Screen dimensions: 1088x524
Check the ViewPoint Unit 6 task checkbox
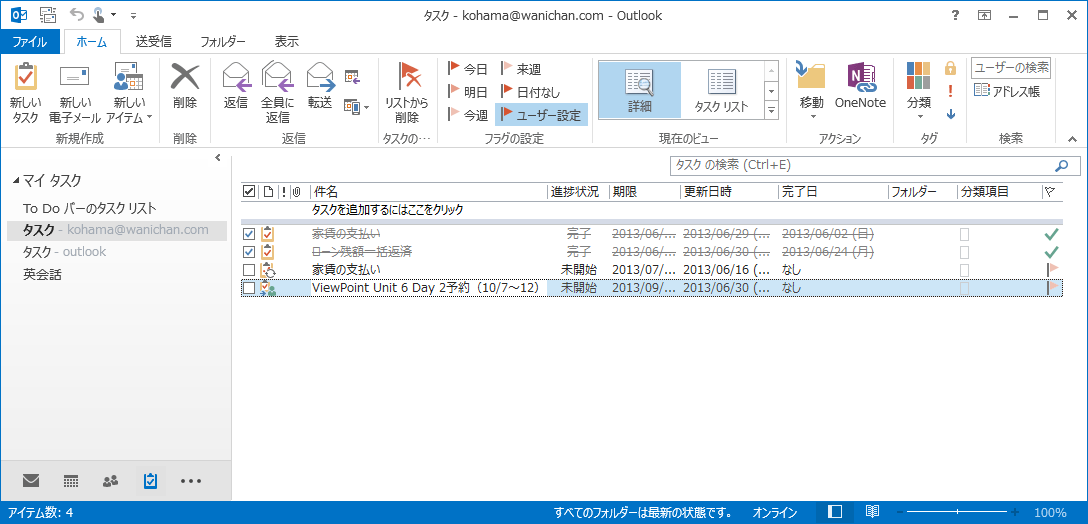tap(249, 287)
